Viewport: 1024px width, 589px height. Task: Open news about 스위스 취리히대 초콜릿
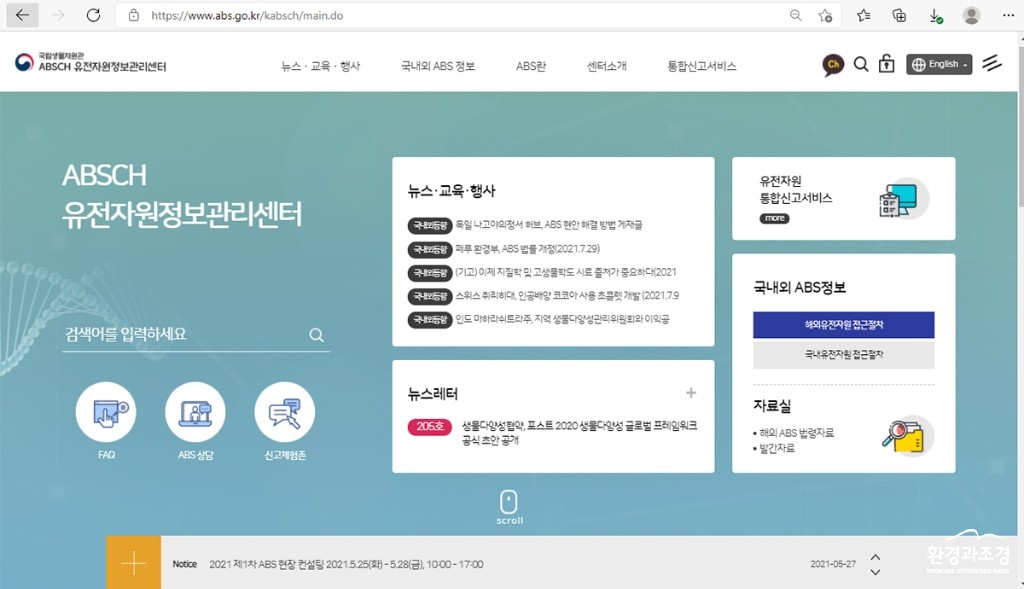point(567,296)
